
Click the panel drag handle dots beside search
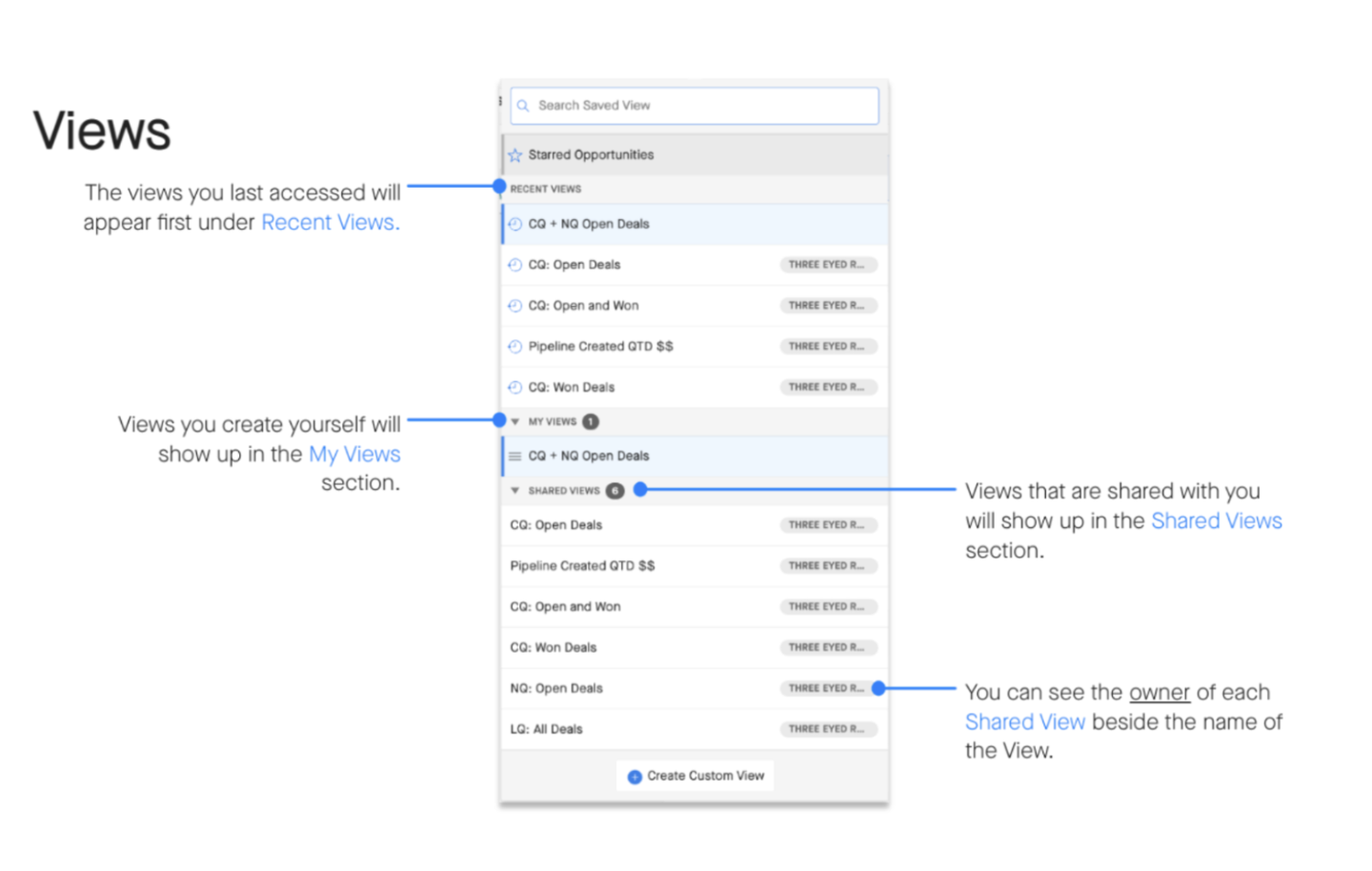click(x=501, y=101)
